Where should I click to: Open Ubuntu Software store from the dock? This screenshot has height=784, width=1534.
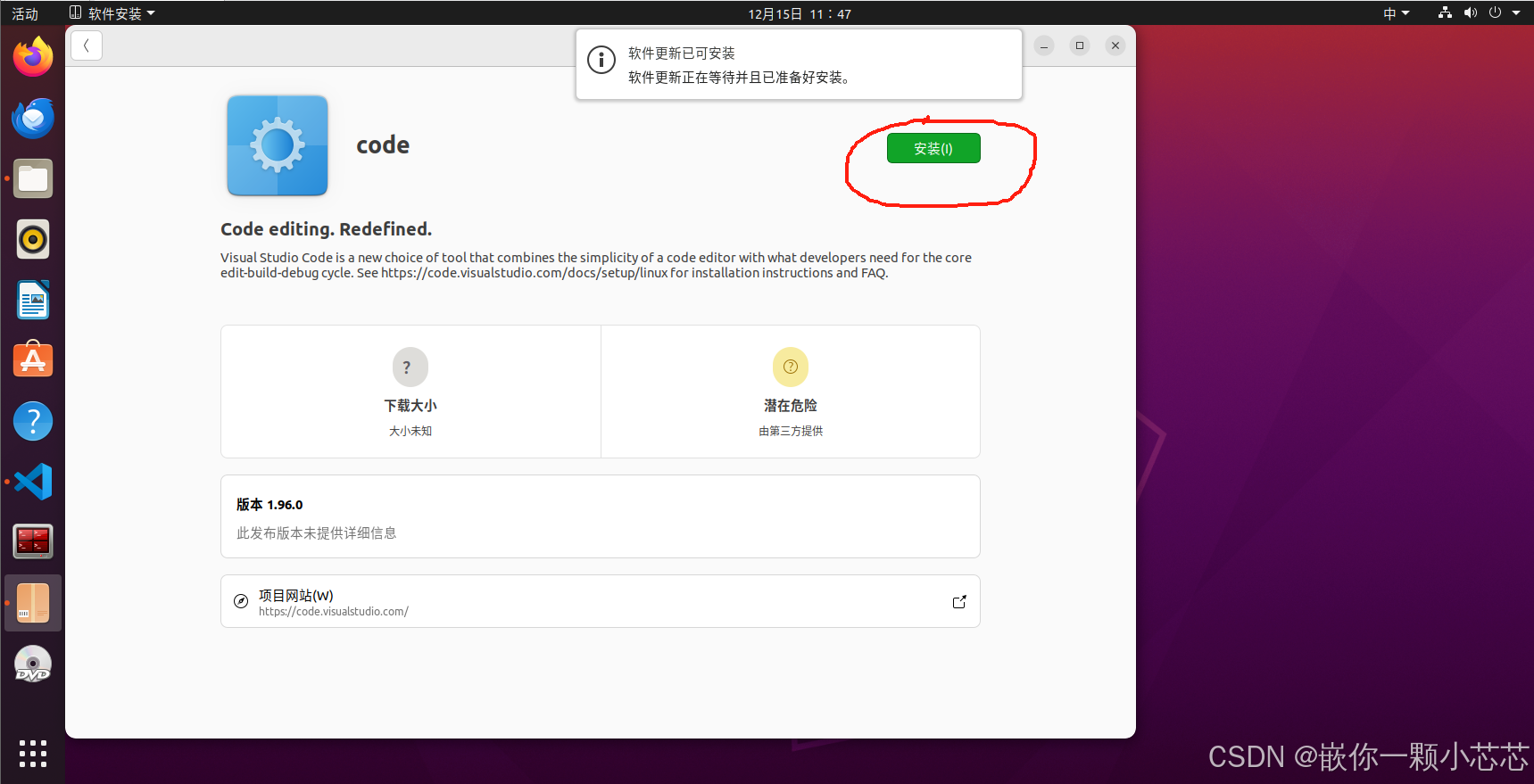[33, 359]
